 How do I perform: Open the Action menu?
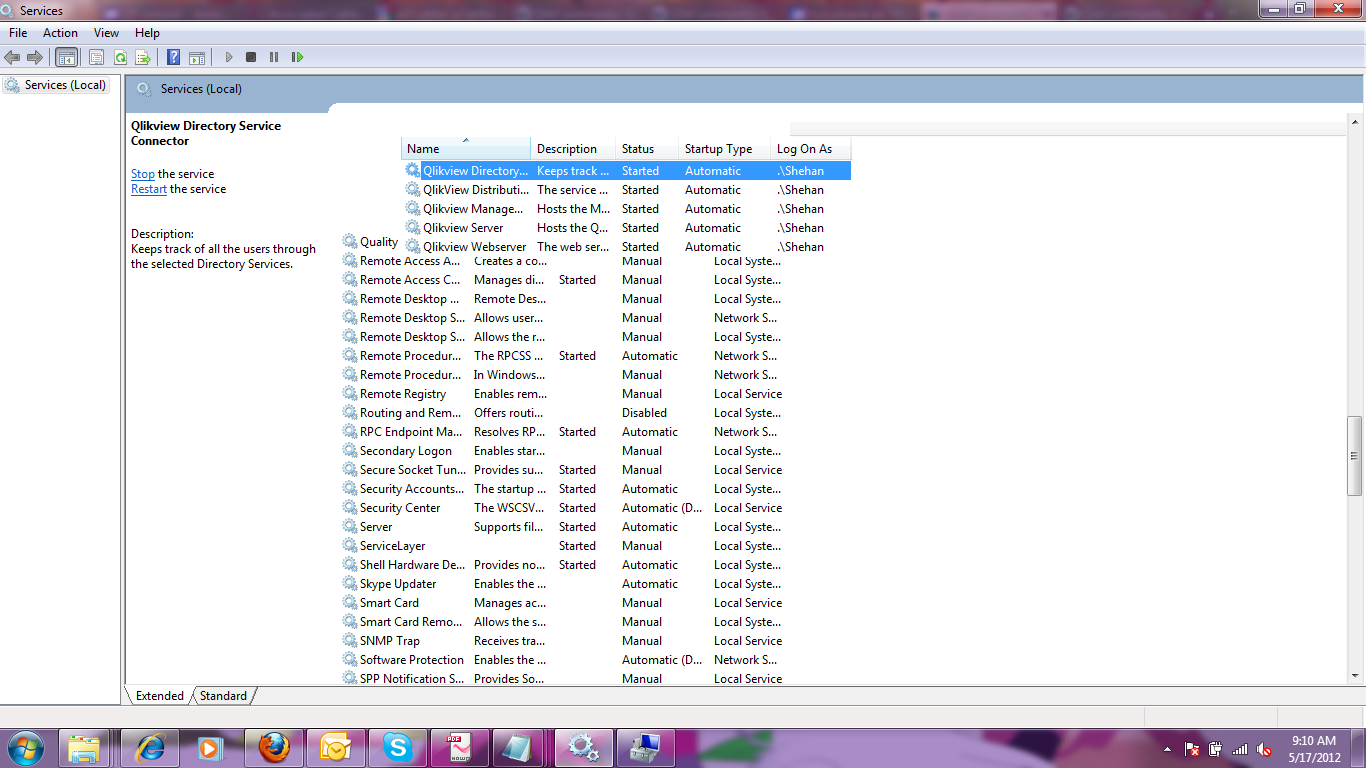(x=60, y=33)
